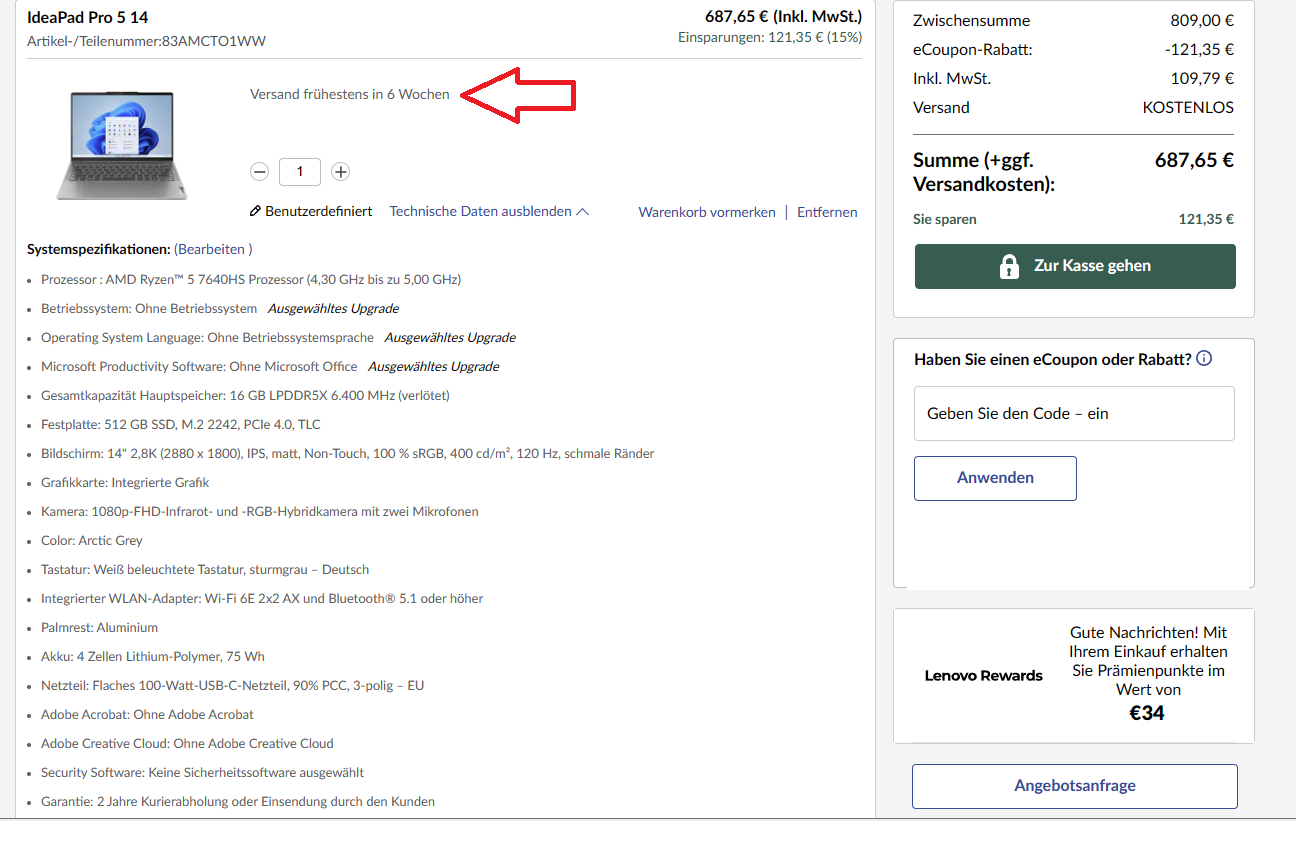Click the Bildschirm 14" 2,8K spec line
Screen dimensions: 1313x853
click(348, 454)
